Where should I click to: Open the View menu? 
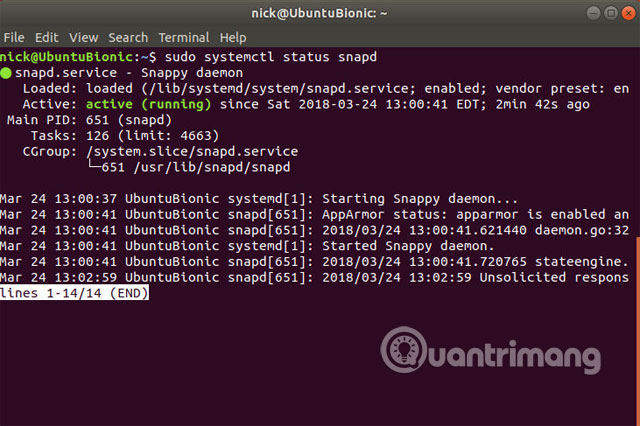point(83,38)
